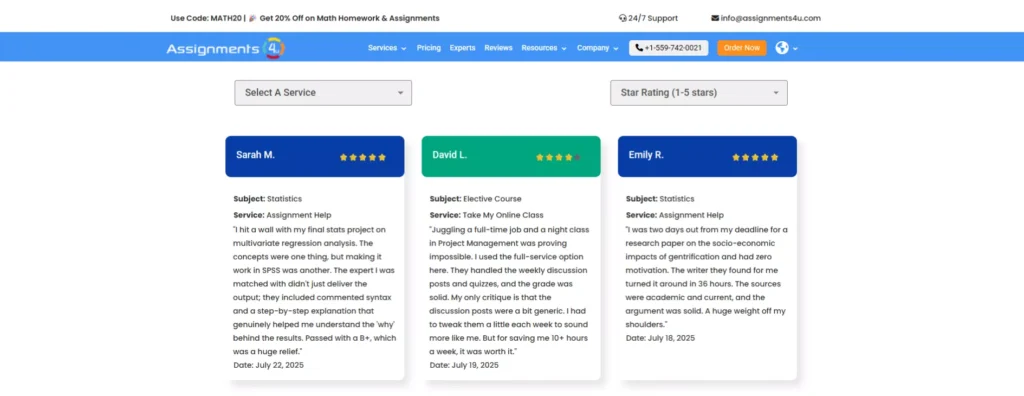Expand the Services menu
Viewport: 1024px width, 396px height.
click(x=387, y=48)
